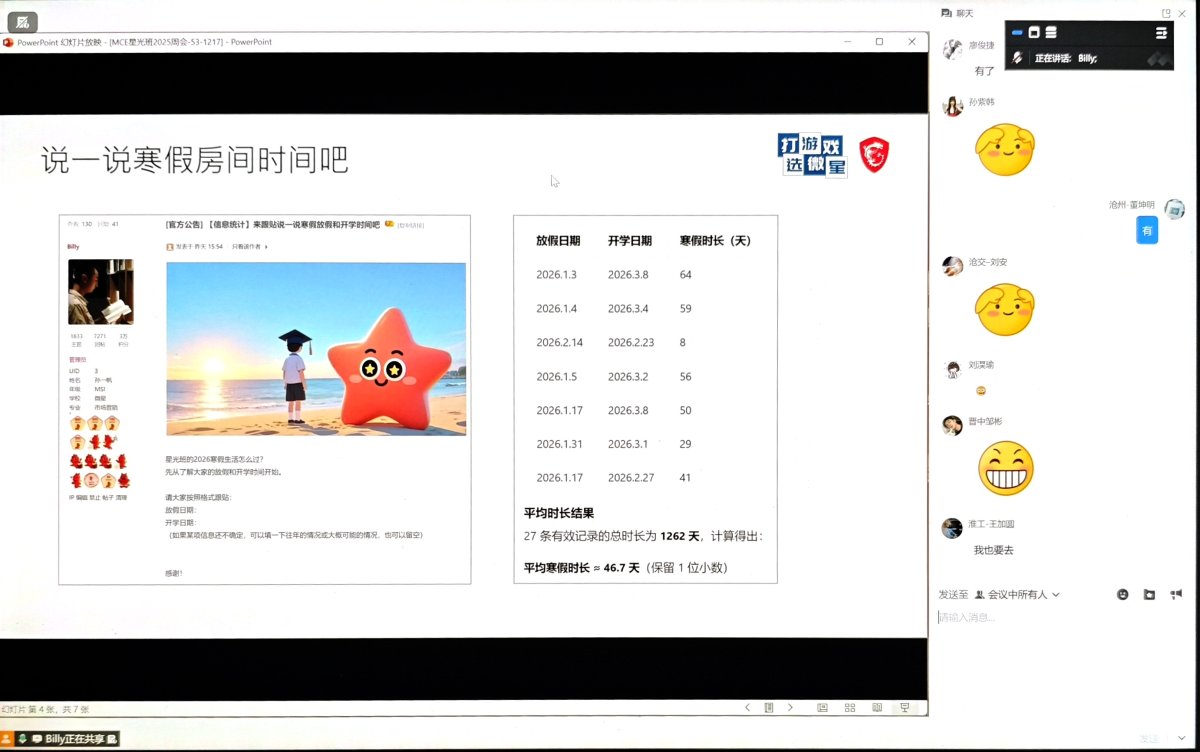Toggle the muted microphone icon in speaker bar
The image size is (1200, 752).
[1017, 58]
